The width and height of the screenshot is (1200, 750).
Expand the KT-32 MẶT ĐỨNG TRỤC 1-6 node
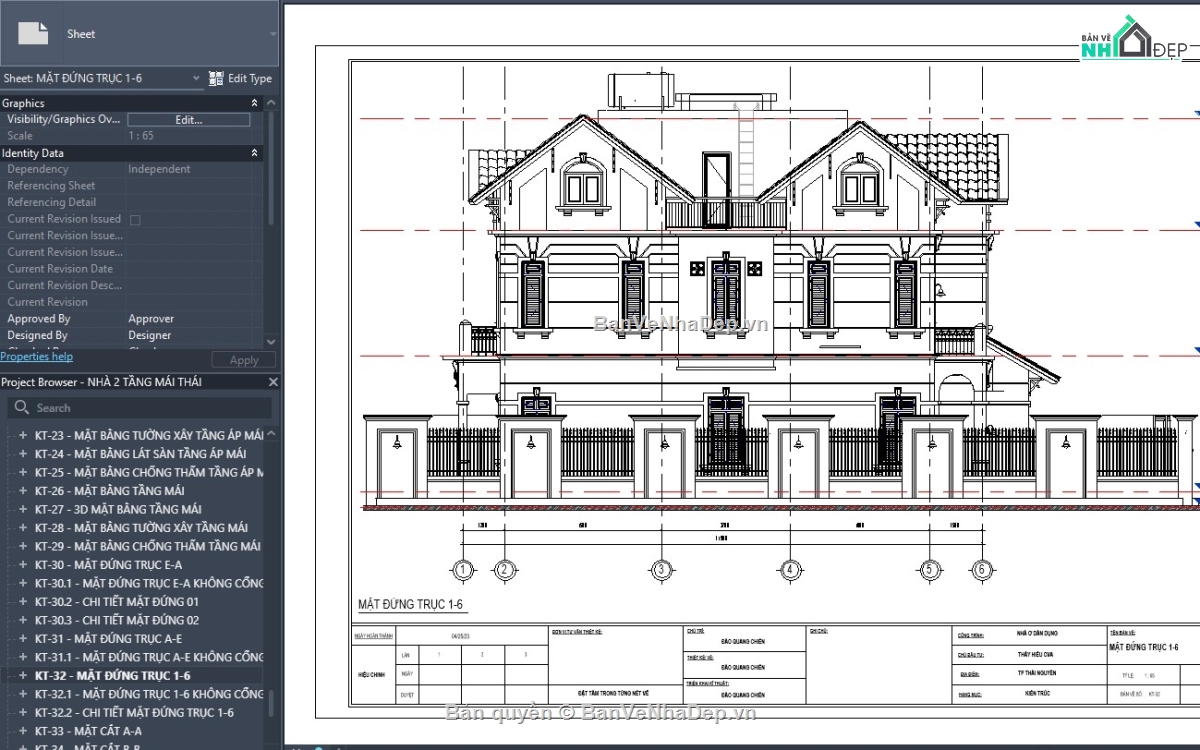click(22, 676)
